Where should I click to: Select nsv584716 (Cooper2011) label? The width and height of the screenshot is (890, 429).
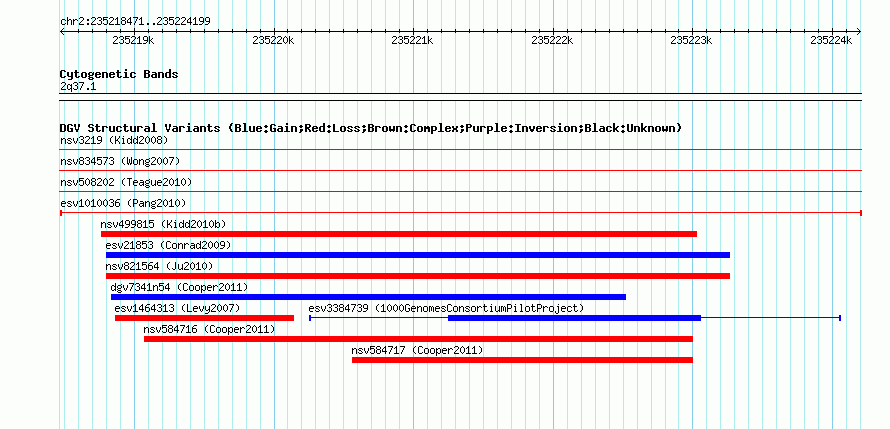[x=209, y=329]
